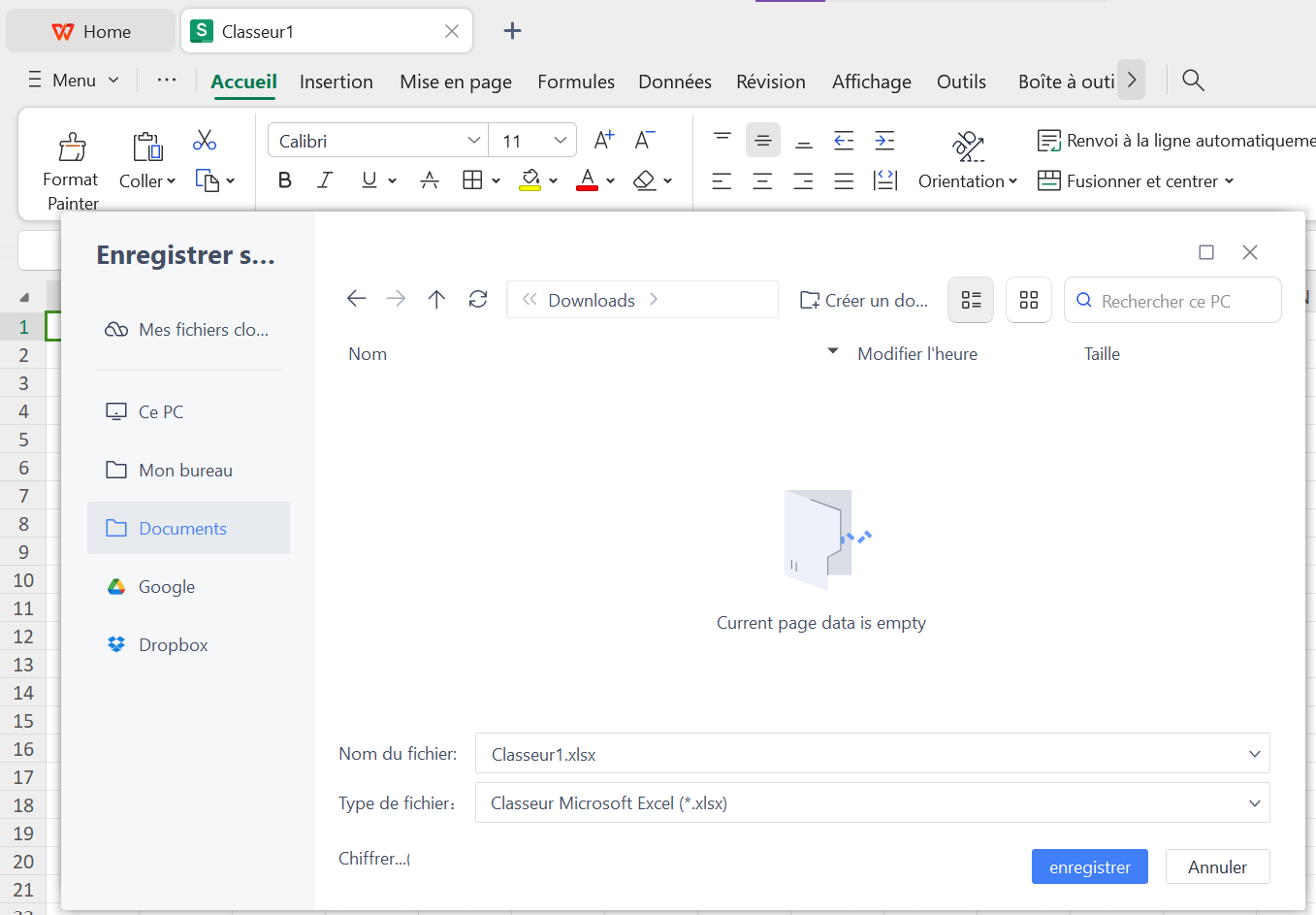Screen dimensions: 1316x915
Task: Open the Fusionner et centrer merge tool
Action: [x=1135, y=180]
